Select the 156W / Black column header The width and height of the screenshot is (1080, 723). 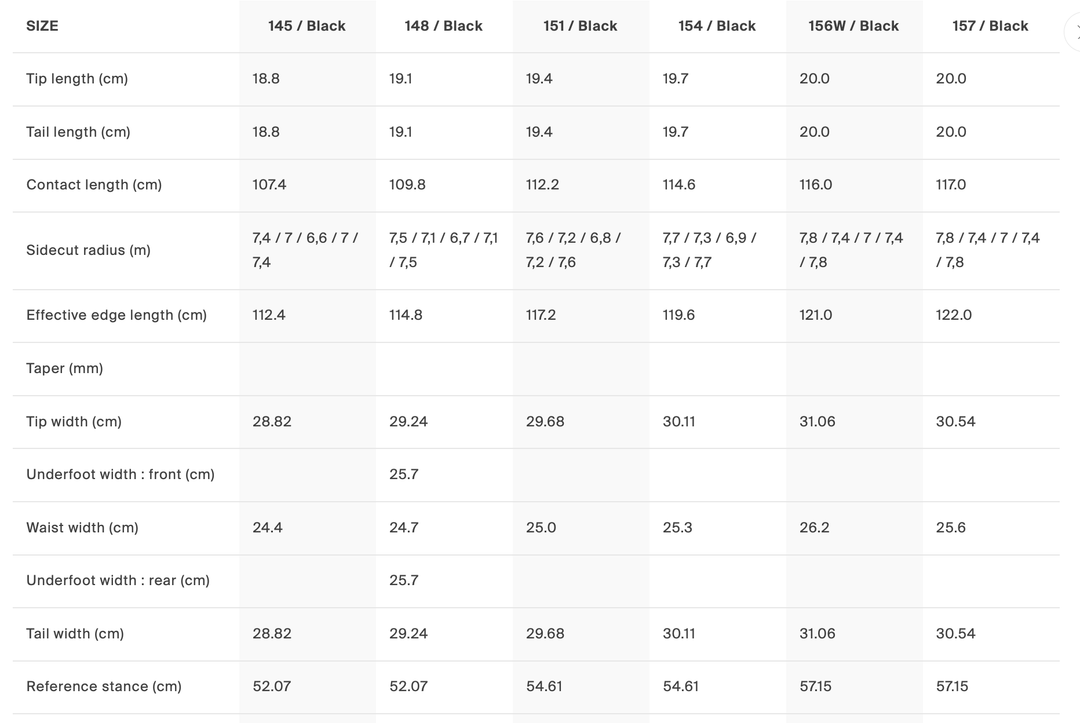[853, 26]
